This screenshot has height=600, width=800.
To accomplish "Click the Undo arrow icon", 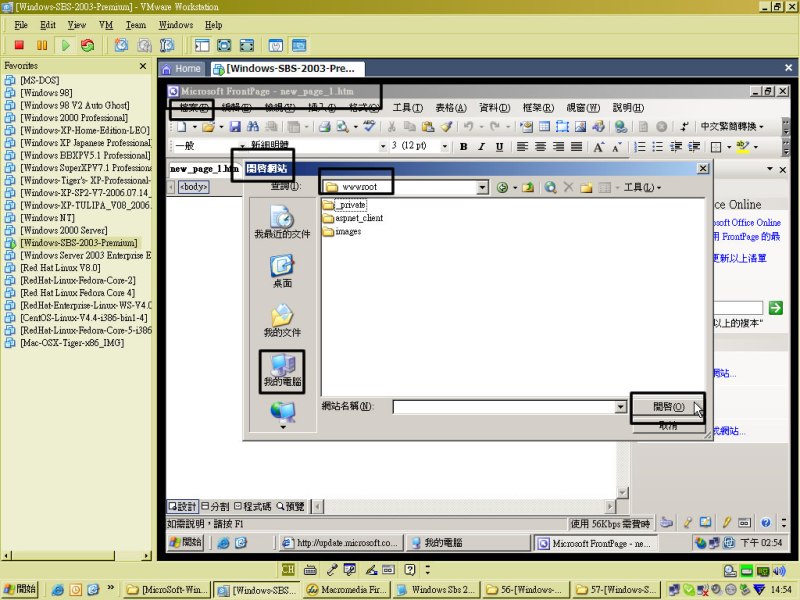I will pos(468,127).
